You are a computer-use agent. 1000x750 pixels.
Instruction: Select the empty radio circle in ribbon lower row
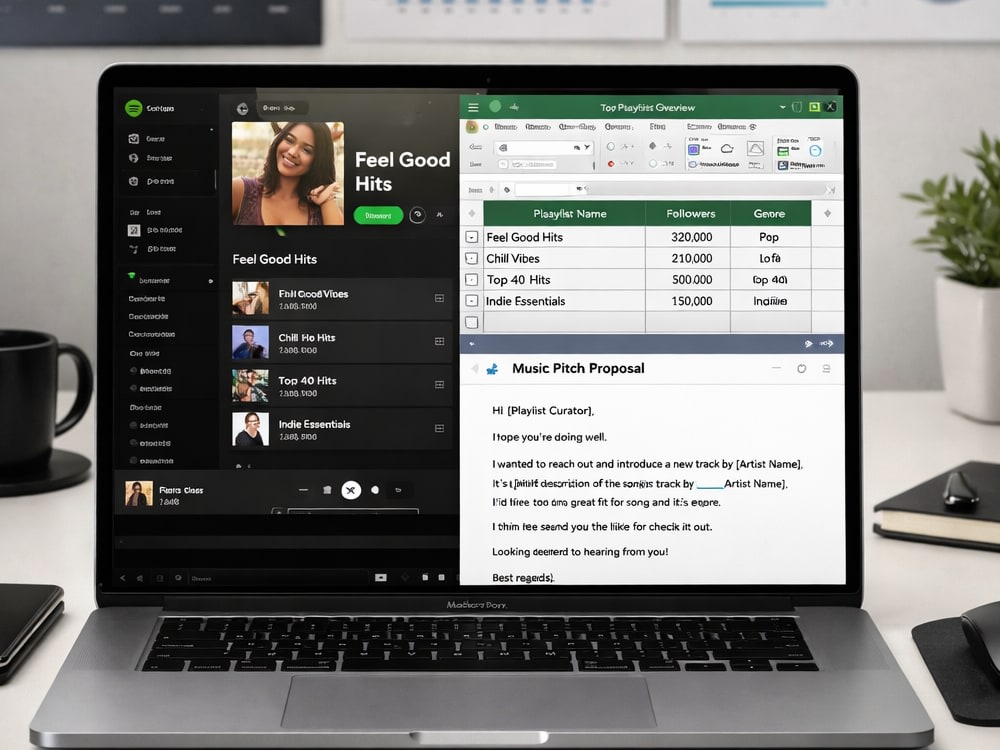point(653,164)
